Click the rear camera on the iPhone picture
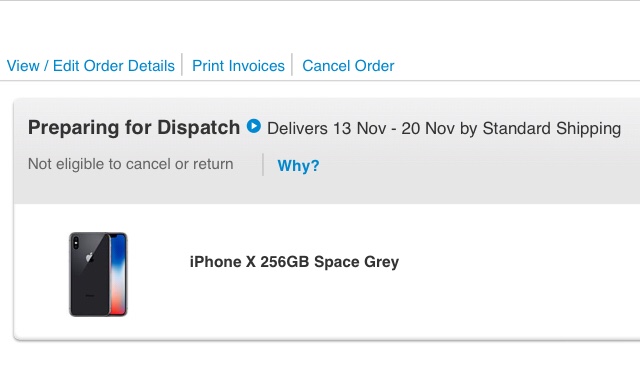The width and height of the screenshot is (640, 368). point(76,243)
